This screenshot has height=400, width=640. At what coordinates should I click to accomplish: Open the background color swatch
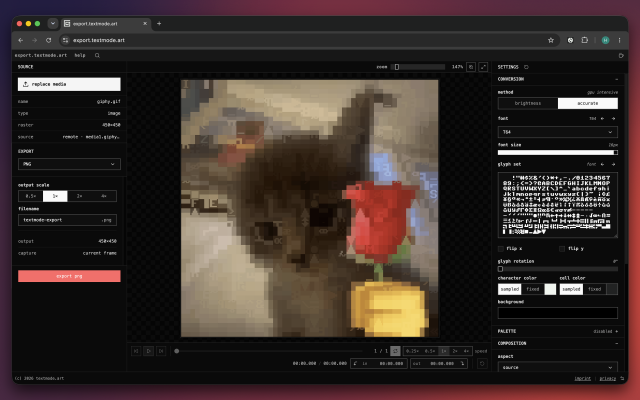point(558,313)
